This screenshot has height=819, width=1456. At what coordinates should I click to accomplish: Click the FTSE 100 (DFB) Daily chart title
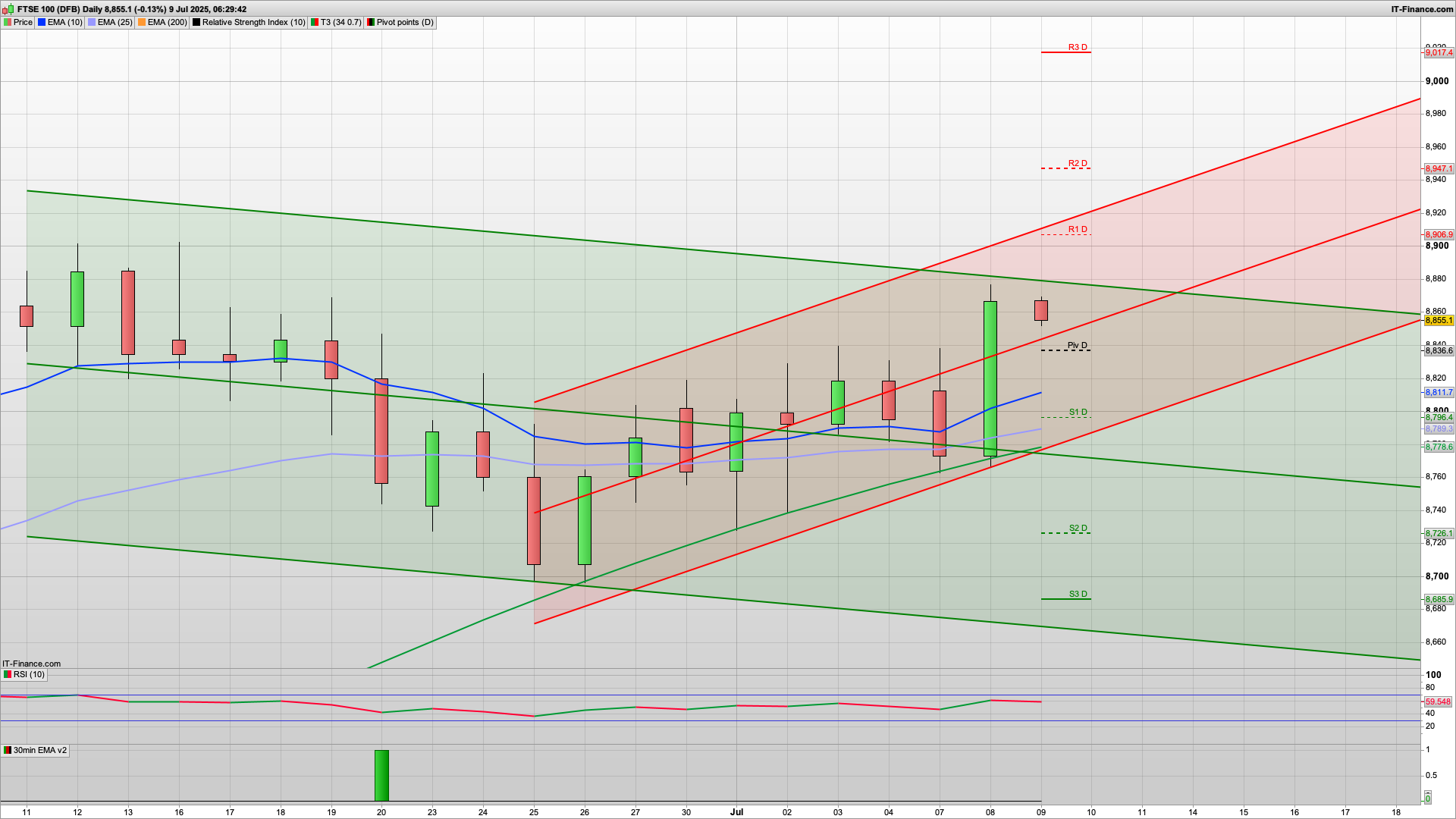[131, 9]
